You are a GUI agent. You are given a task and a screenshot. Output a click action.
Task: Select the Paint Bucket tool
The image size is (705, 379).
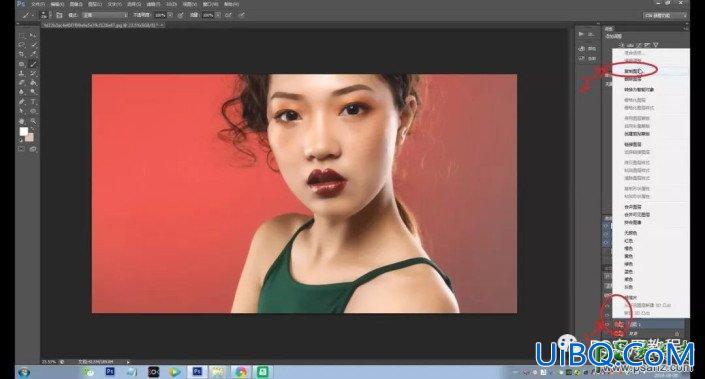point(33,83)
